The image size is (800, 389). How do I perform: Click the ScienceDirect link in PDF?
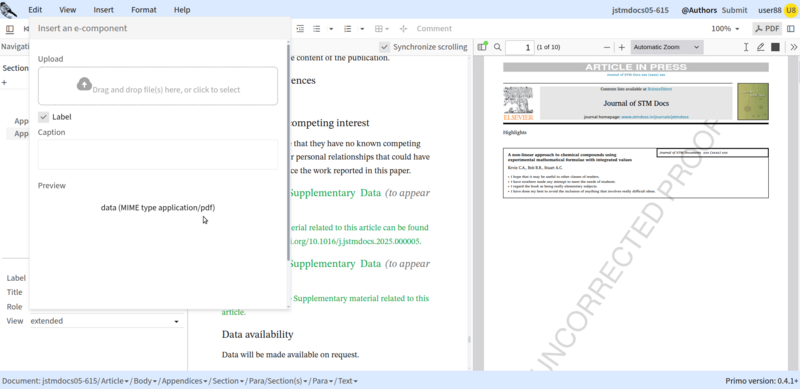point(660,89)
